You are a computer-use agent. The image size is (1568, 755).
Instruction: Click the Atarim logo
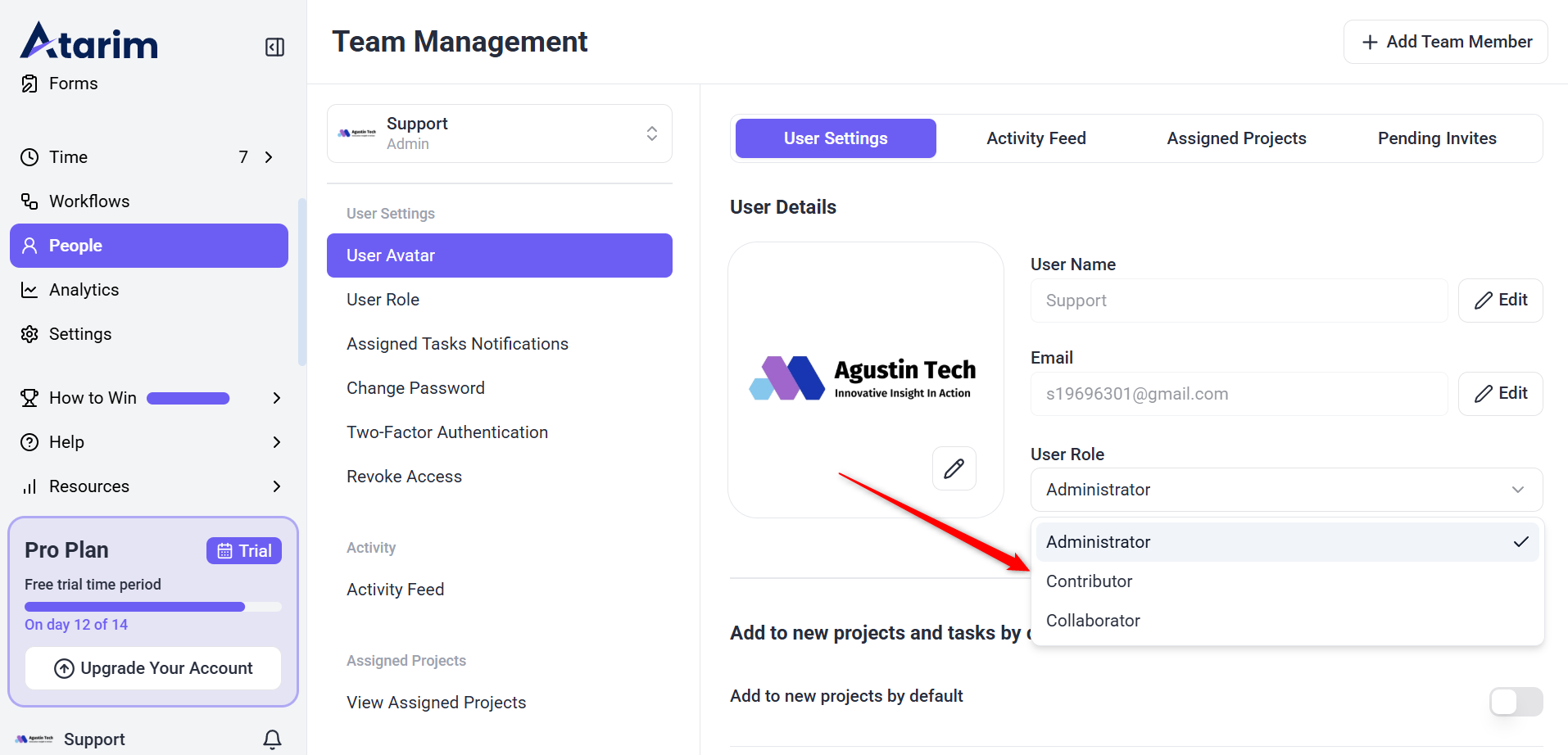[x=88, y=41]
